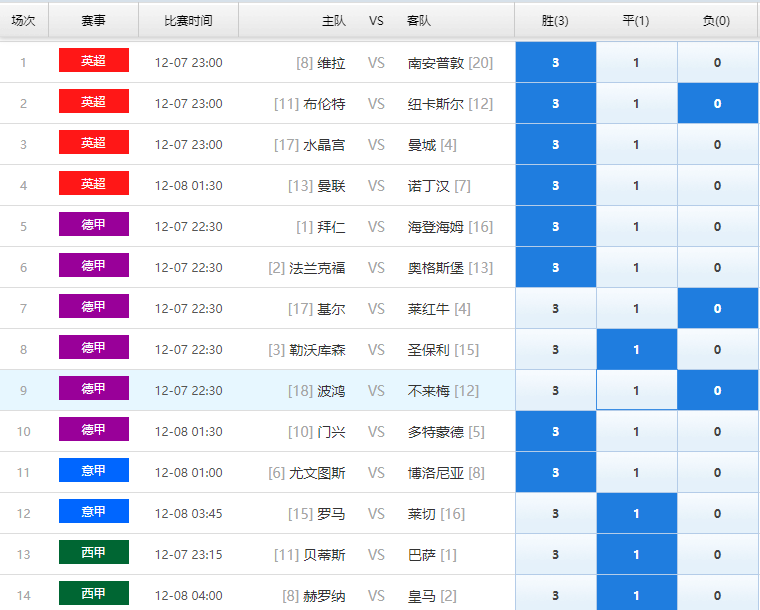Click match time 12-08 04:00
The height and width of the screenshot is (610, 760).
189,595
